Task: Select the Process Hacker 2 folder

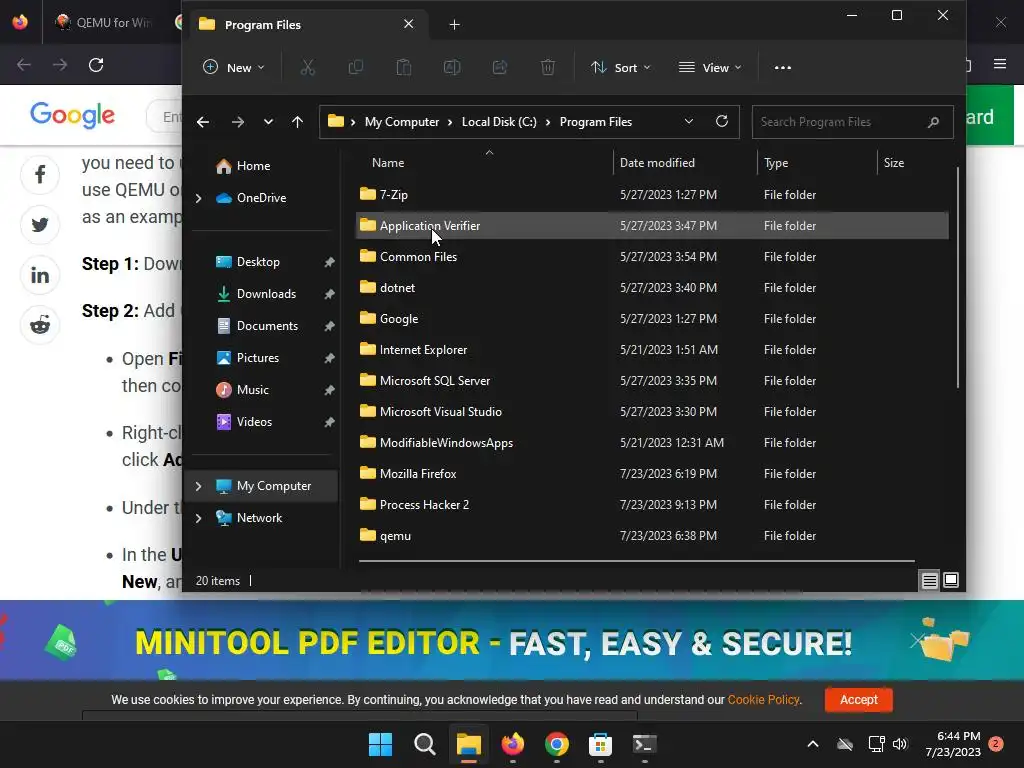Action: tap(652, 505)
